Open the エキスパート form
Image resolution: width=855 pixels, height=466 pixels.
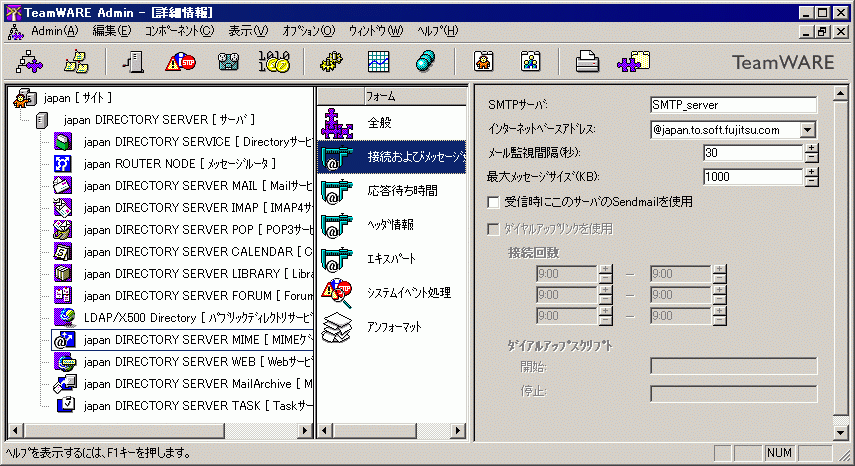(x=391, y=258)
